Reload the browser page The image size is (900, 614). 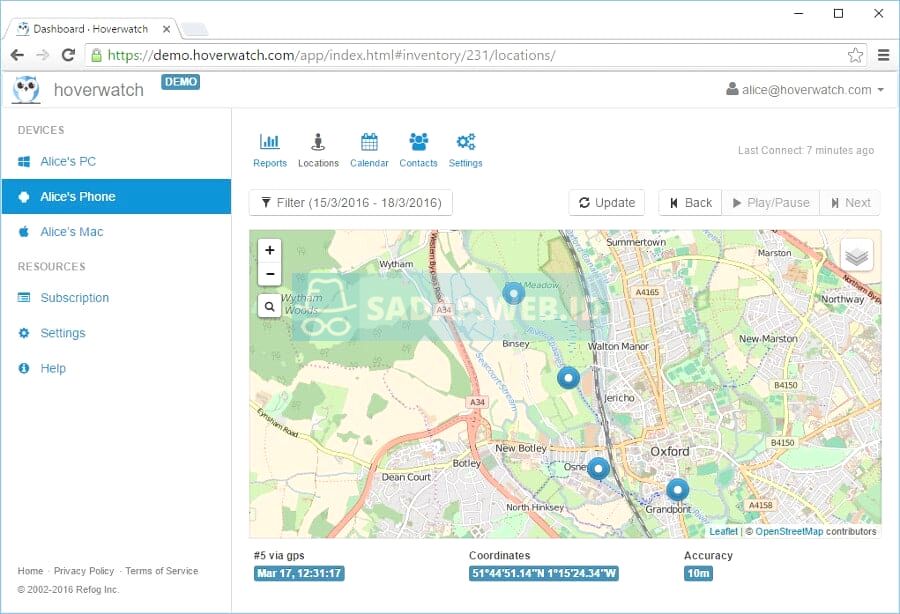click(68, 55)
